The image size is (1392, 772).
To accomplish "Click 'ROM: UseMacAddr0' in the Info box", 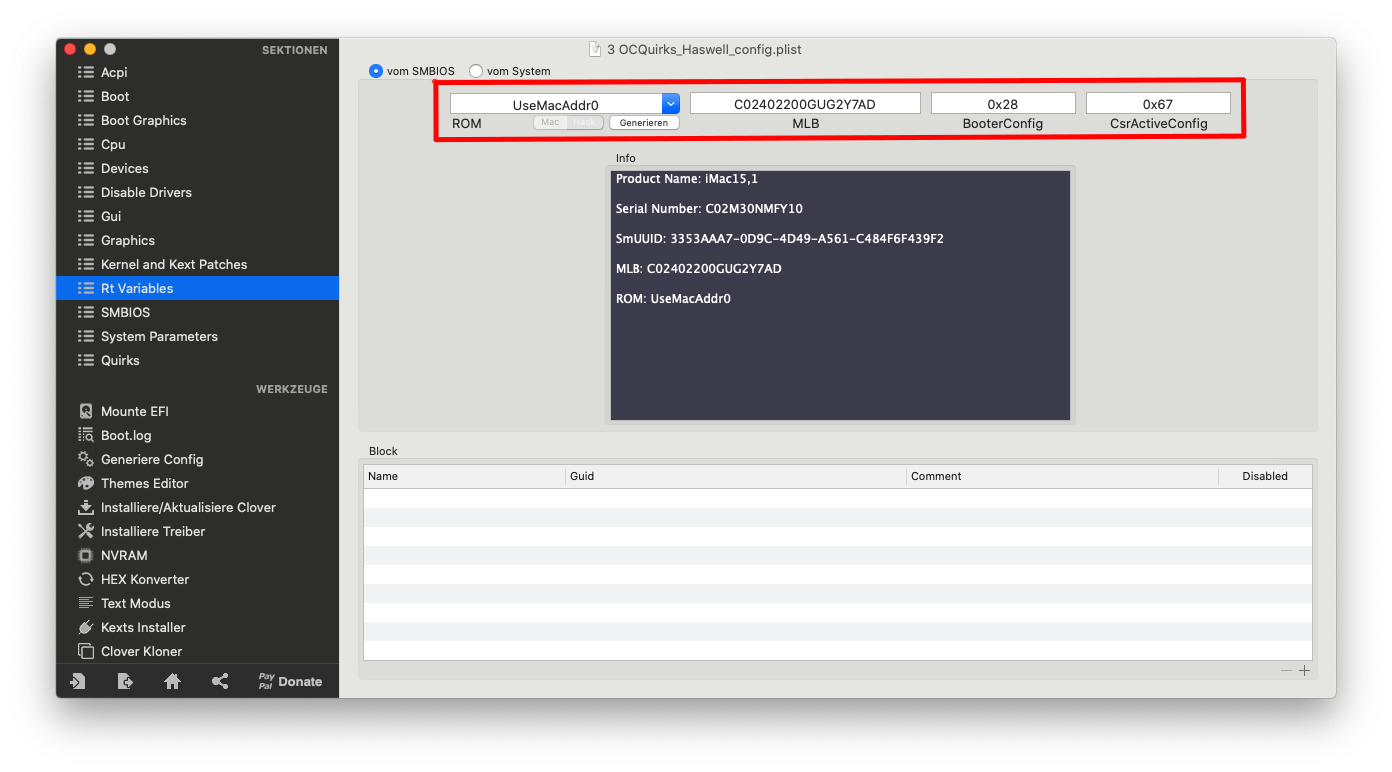I will (673, 299).
